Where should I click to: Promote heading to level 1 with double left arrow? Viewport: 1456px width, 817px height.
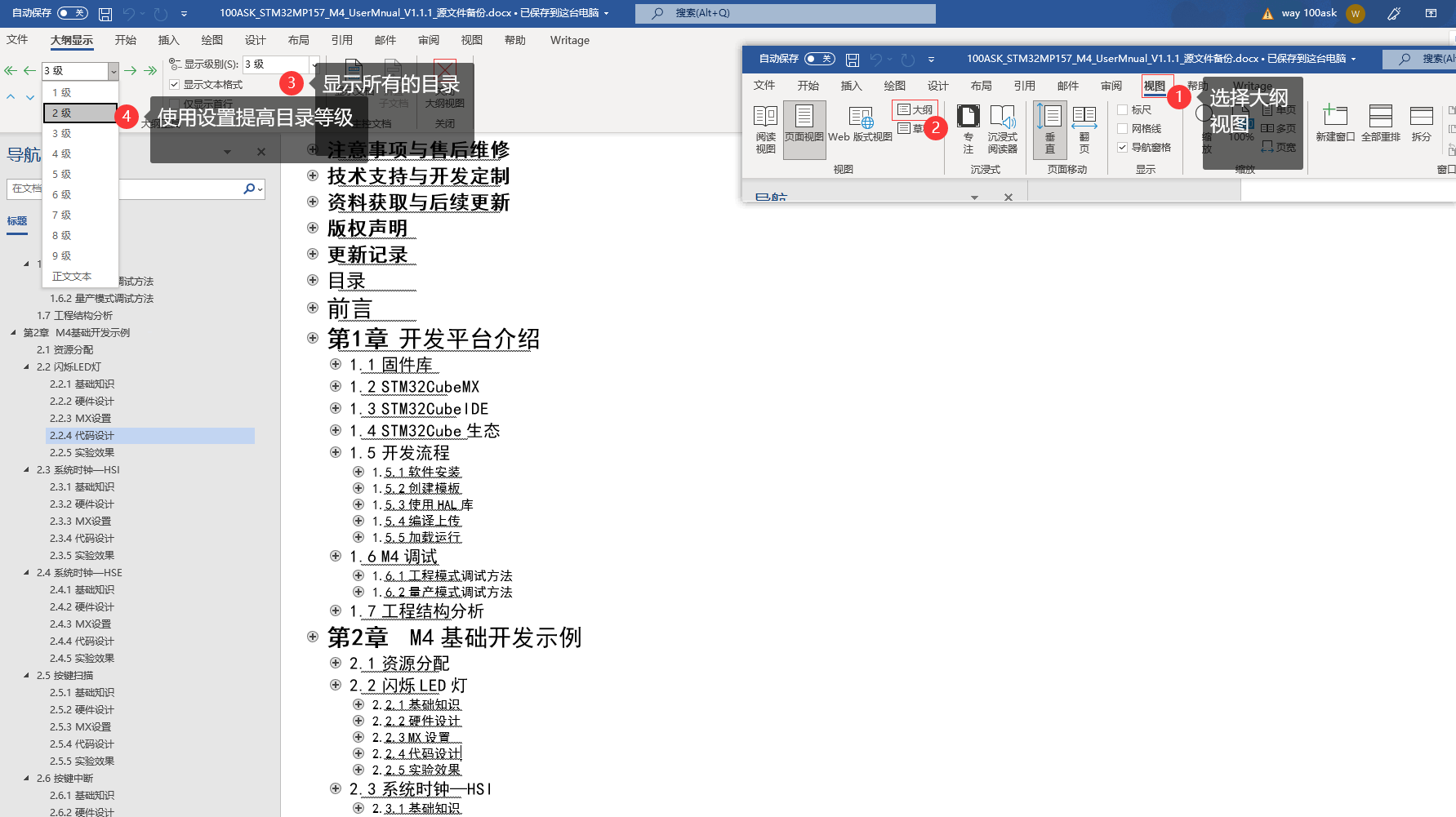tap(11, 71)
